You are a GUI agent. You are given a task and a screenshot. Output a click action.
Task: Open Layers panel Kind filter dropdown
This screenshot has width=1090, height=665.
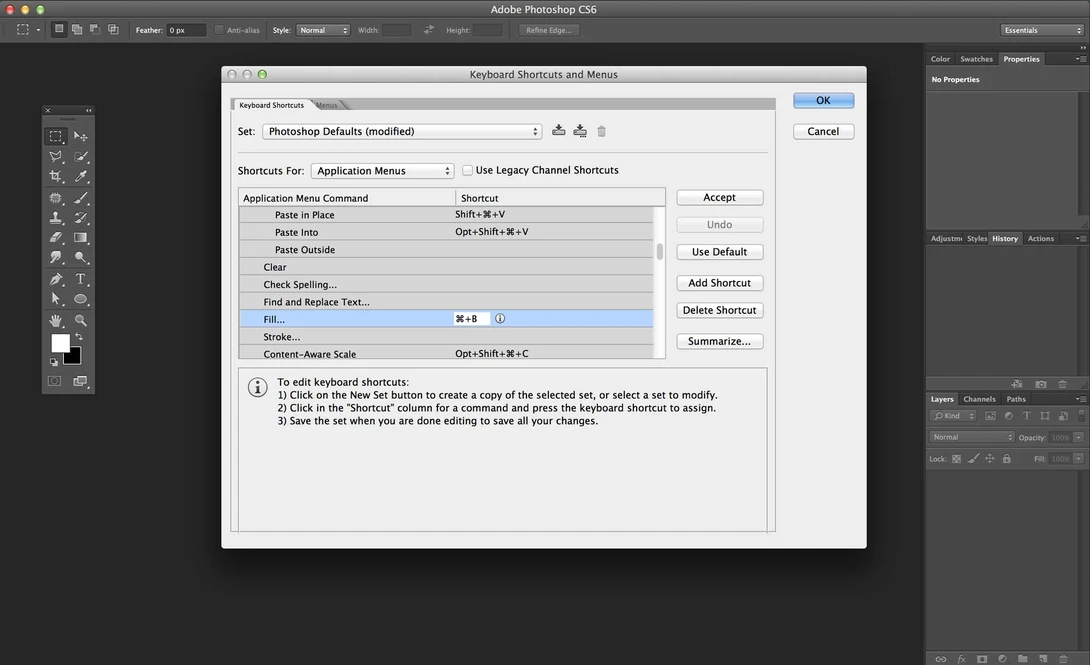tap(953, 416)
